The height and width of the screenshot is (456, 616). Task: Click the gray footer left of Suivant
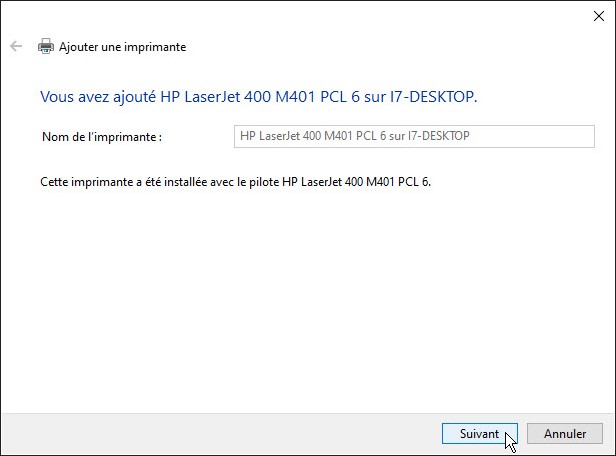220,433
